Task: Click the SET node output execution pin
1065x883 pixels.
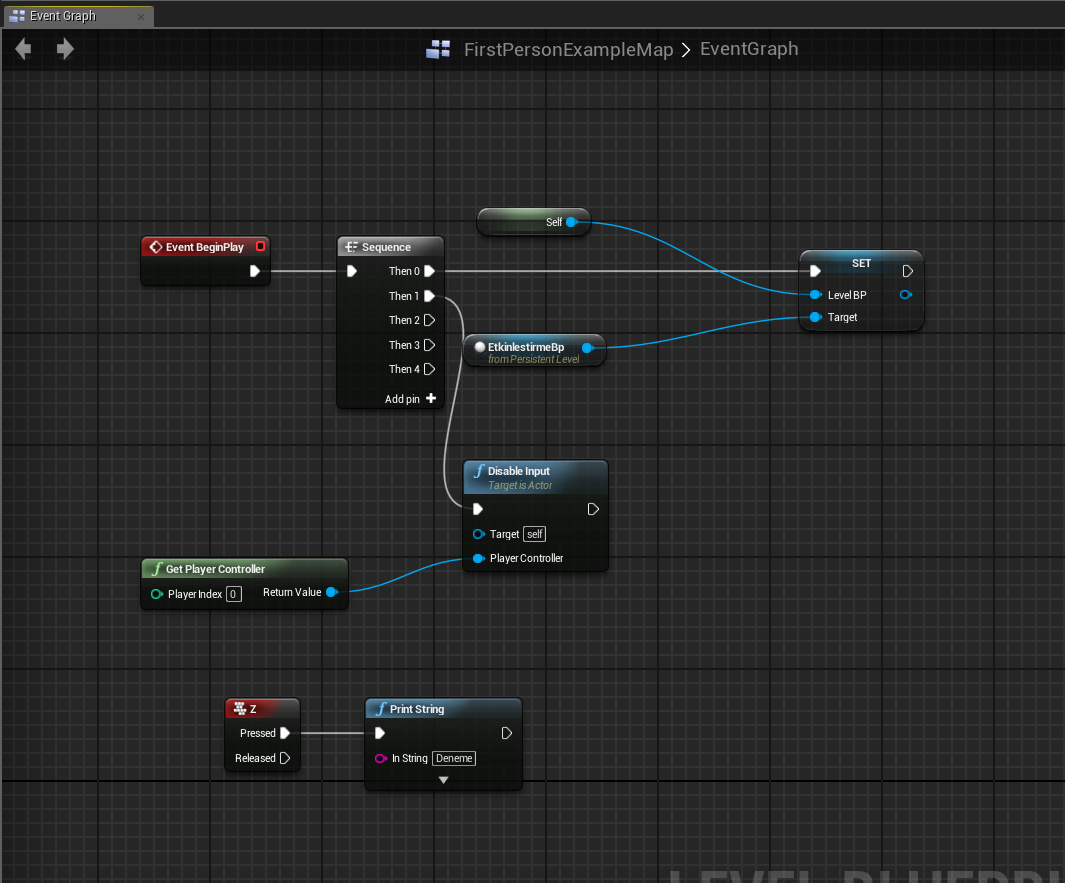Action: (x=907, y=271)
